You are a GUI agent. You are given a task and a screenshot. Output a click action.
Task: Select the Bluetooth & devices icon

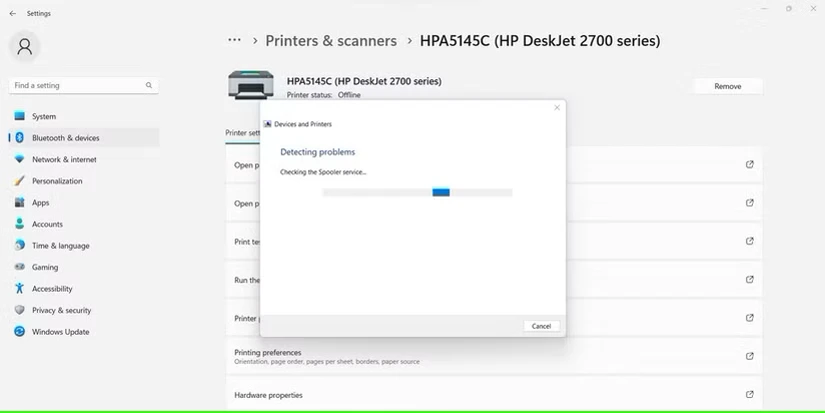click(x=19, y=137)
